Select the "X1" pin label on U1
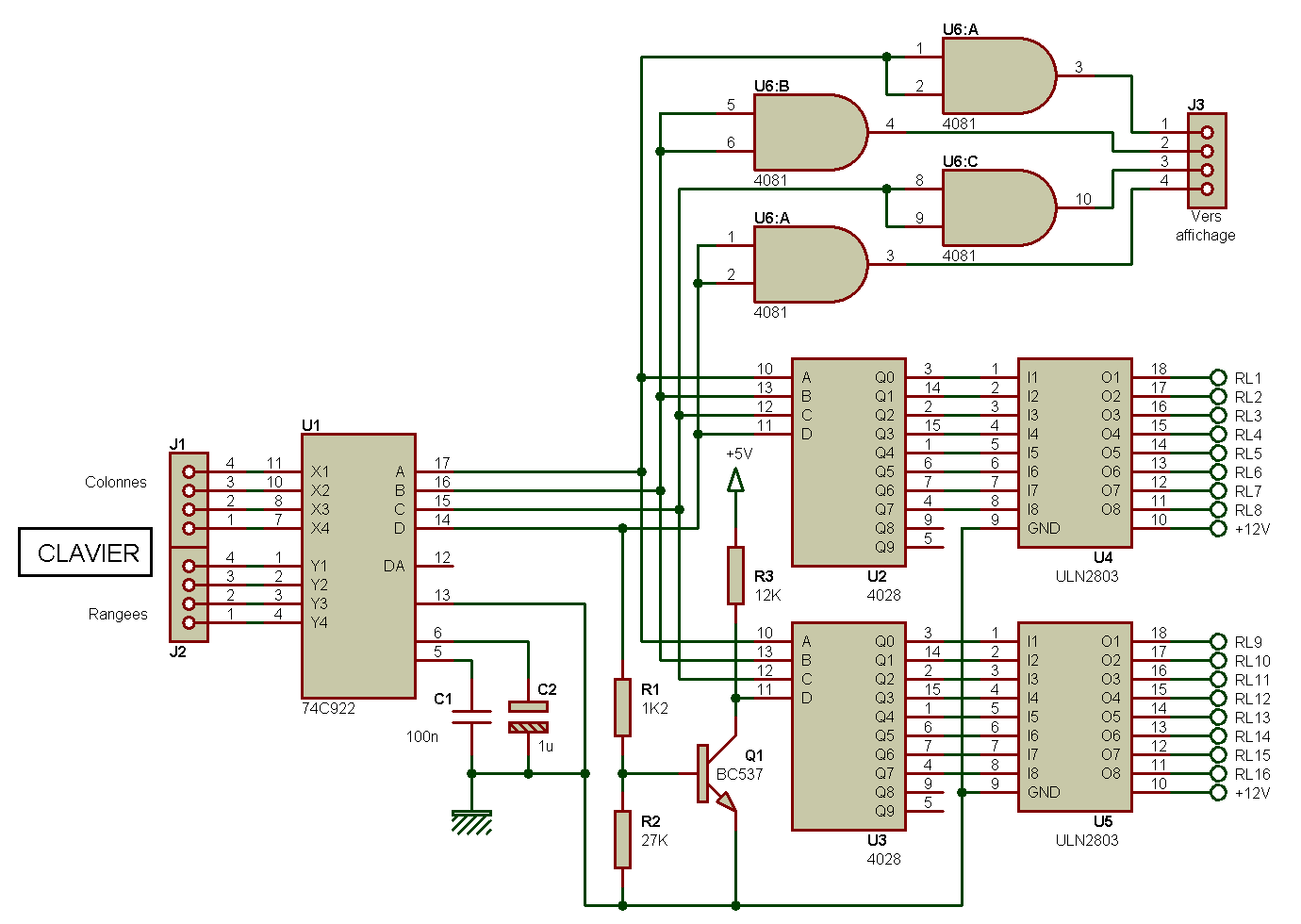This screenshot has width=1301, height=924. [x=321, y=471]
